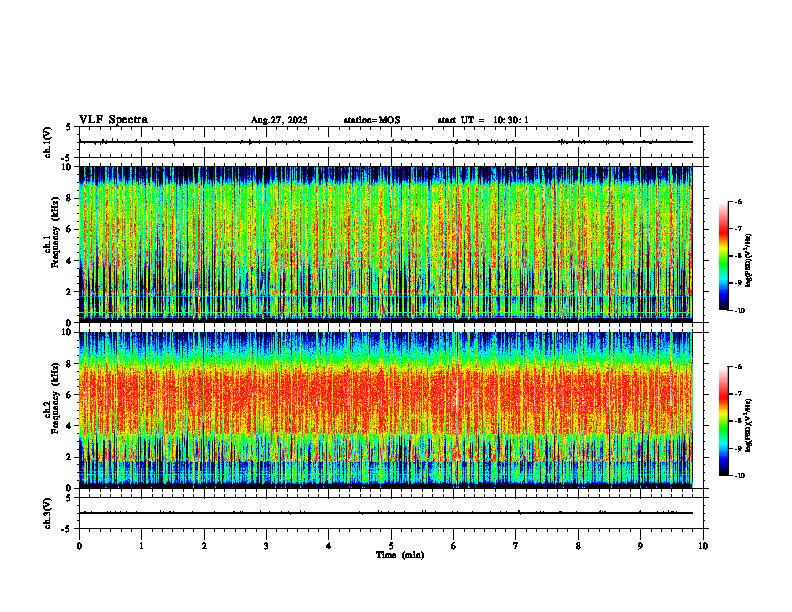Select the ch.1 colorbar "log(PSD)" unit label
The width and height of the screenshot is (792, 612).
(748, 261)
